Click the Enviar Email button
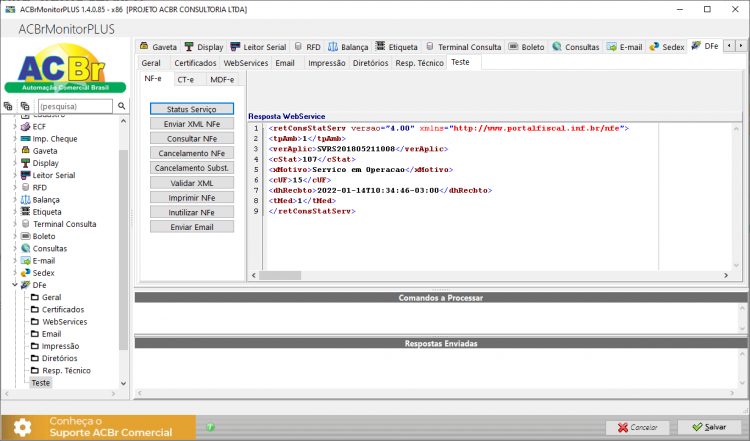Viewport: 750px width, 441px height. [x=192, y=227]
